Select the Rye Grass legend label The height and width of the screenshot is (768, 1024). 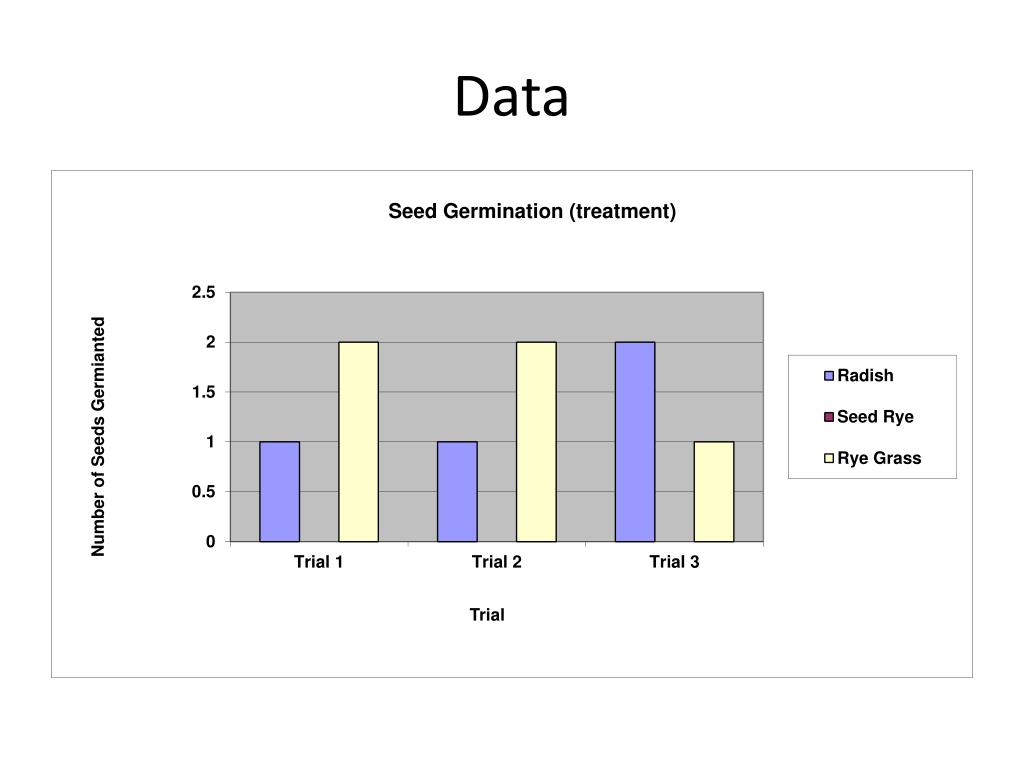coord(879,458)
